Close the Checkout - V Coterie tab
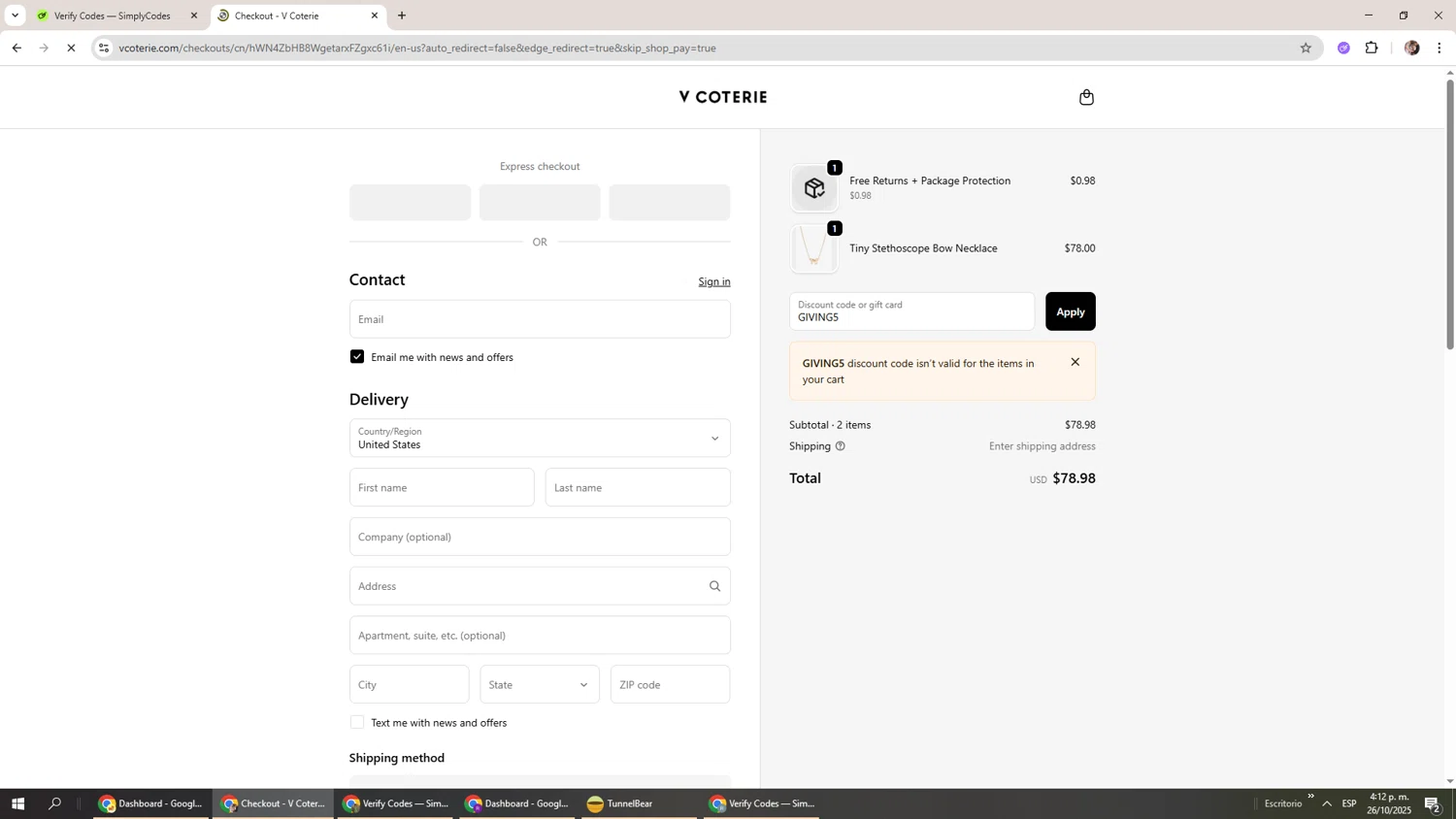The image size is (1456, 819). (x=375, y=16)
